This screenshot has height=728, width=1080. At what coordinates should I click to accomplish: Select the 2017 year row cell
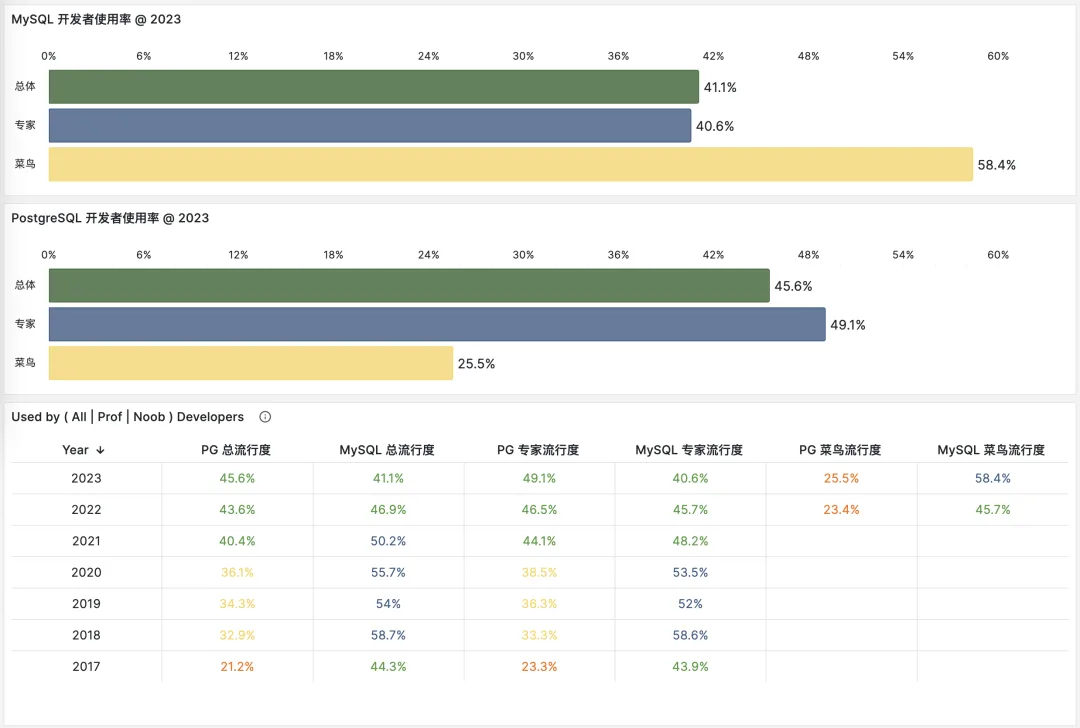pos(86,666)
